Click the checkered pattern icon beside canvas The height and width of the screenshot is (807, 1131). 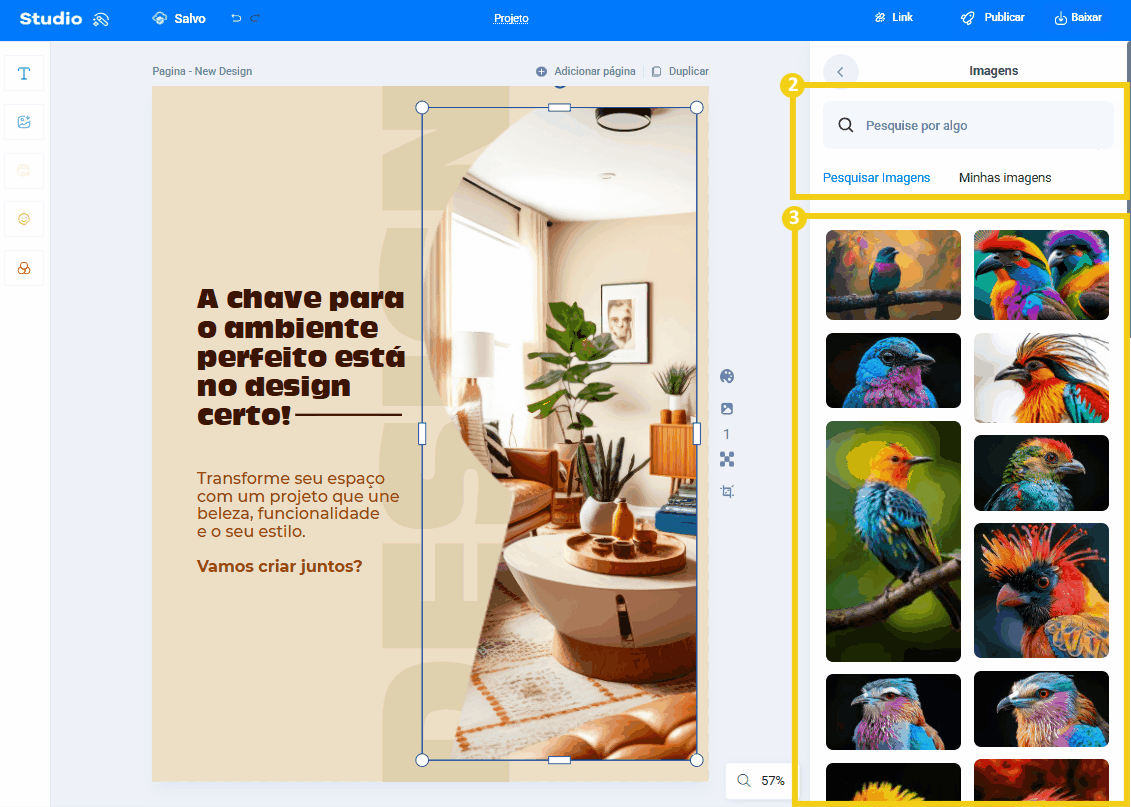point(727,459)
